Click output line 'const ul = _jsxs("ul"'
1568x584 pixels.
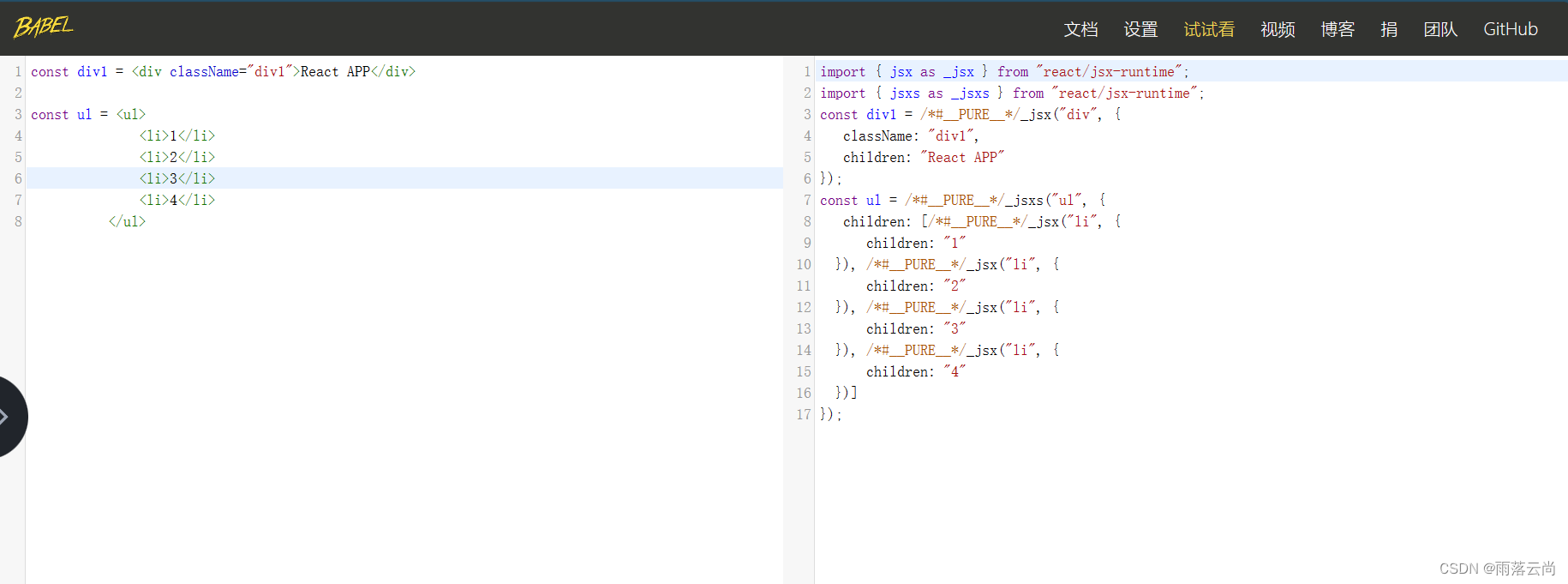[x=962, y=200]
